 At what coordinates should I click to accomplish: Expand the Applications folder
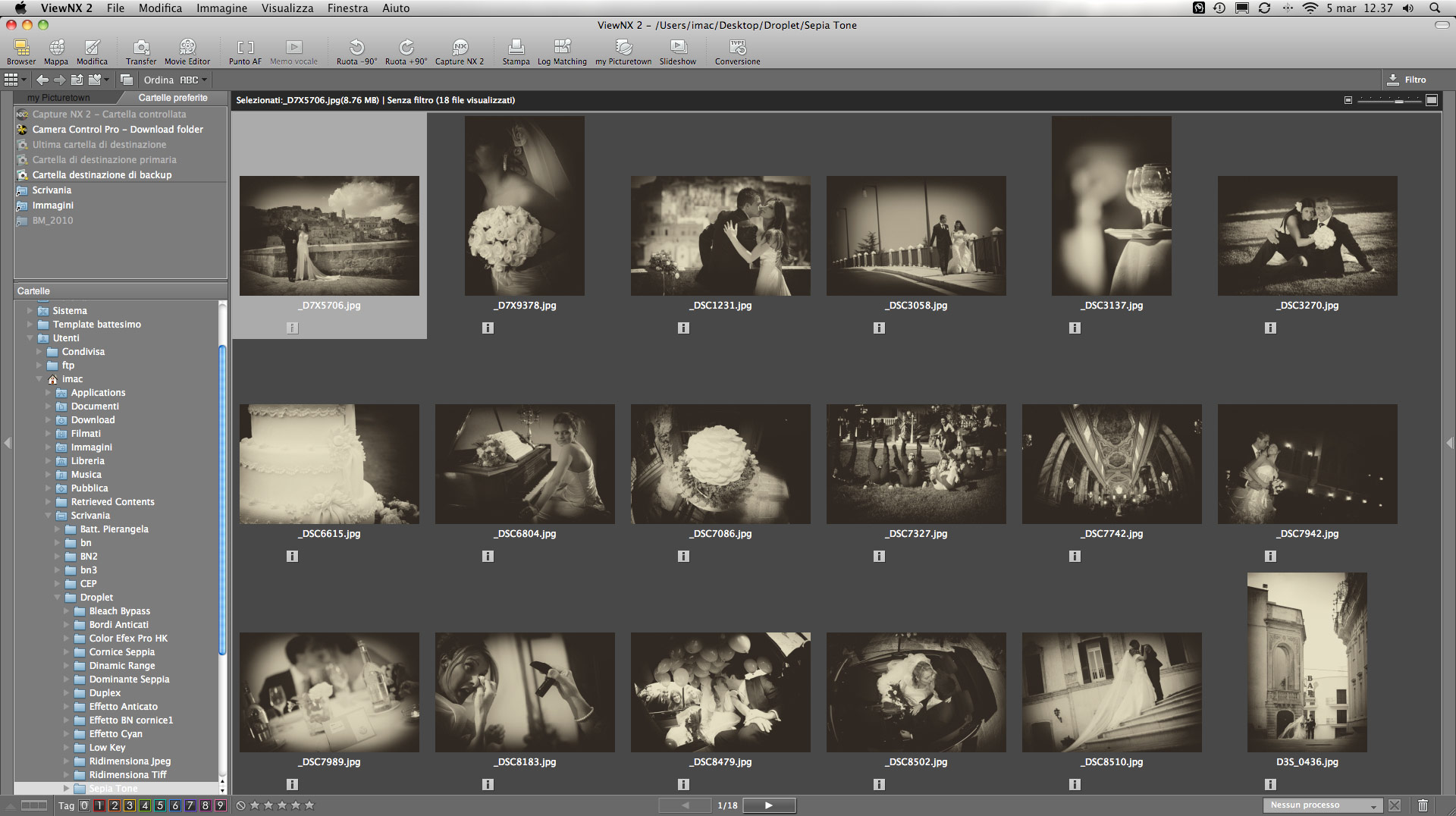(x=49, y=393)
